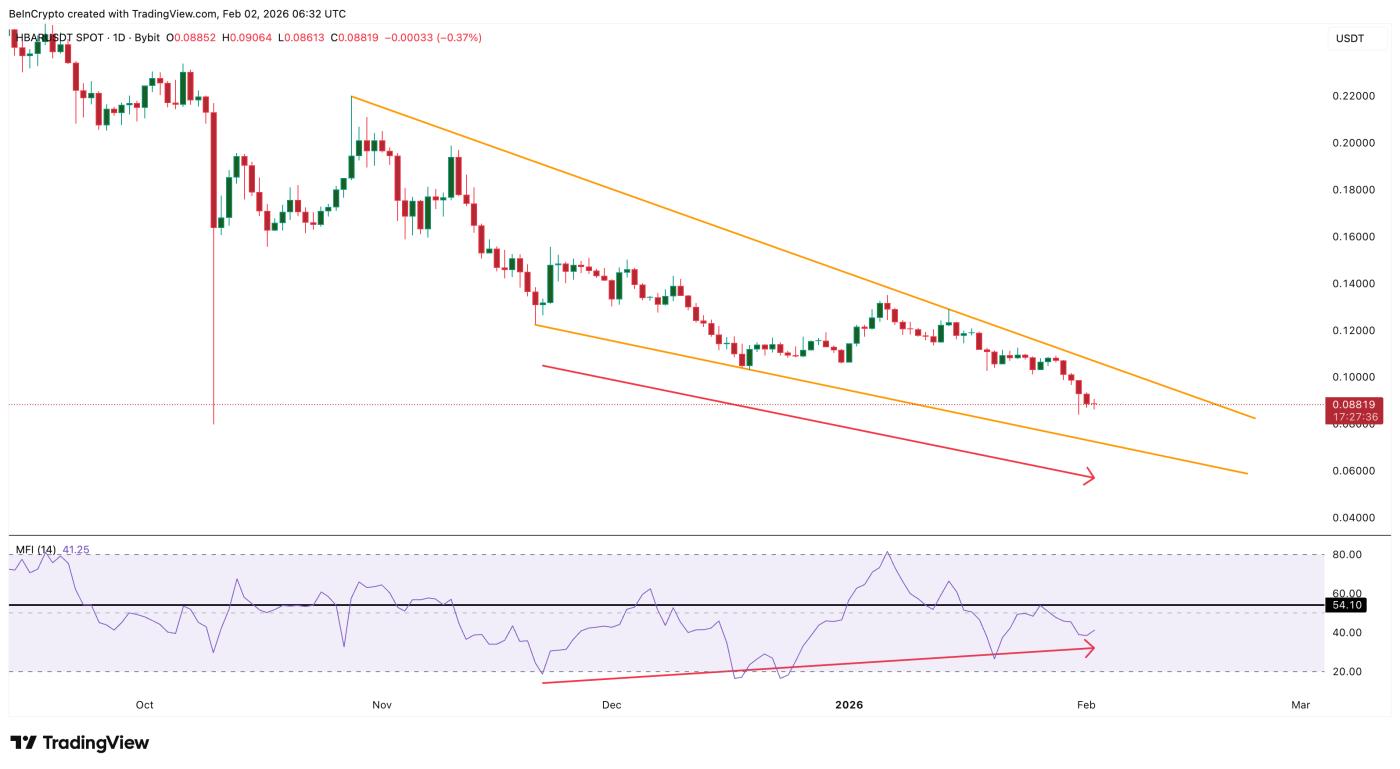The image size is (1400, 769).
Task: Select the Nov label on the time axis
Action: 383,705
